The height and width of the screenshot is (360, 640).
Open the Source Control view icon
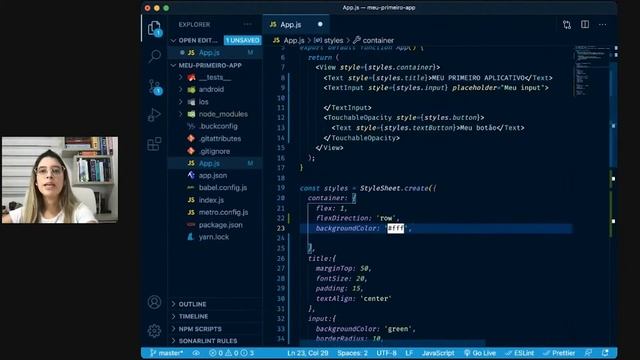click(155, 87)
